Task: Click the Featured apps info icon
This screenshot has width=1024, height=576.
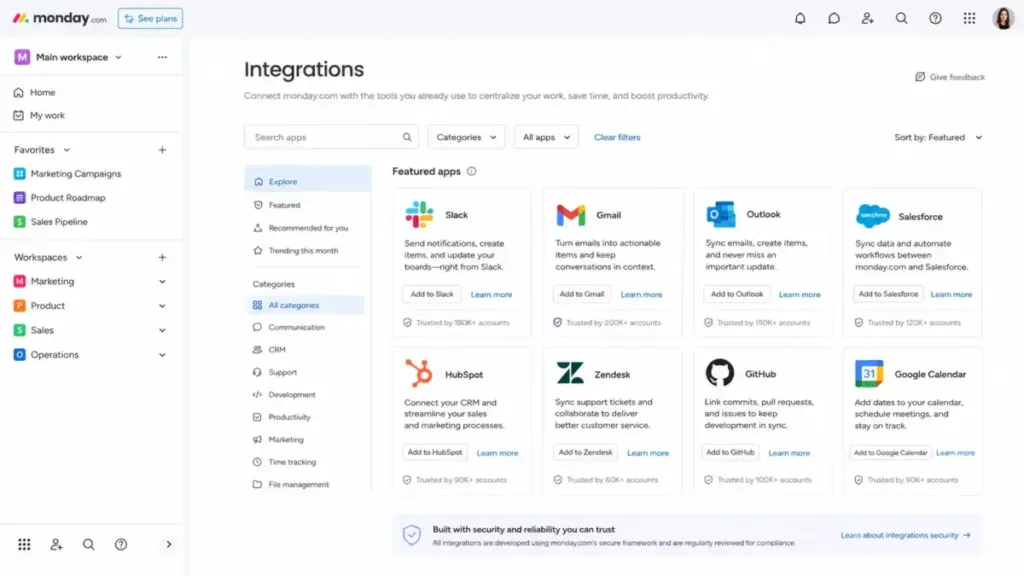Action: point(472,171)
